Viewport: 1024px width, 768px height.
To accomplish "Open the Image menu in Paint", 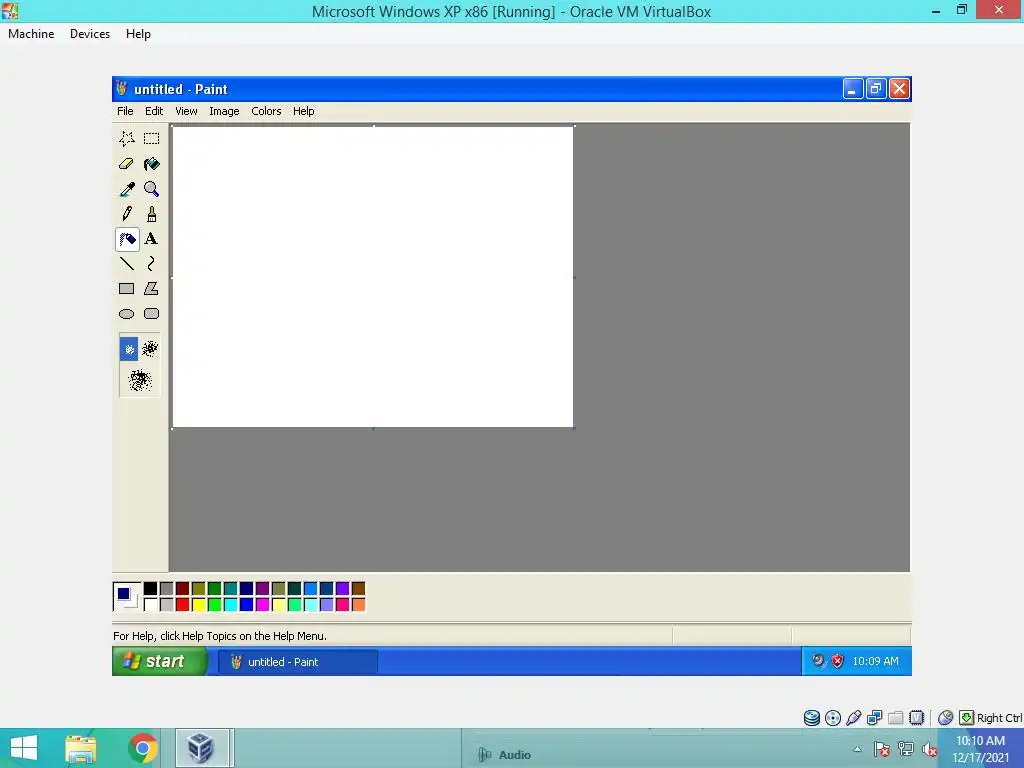I will click(x=224, y=111).
